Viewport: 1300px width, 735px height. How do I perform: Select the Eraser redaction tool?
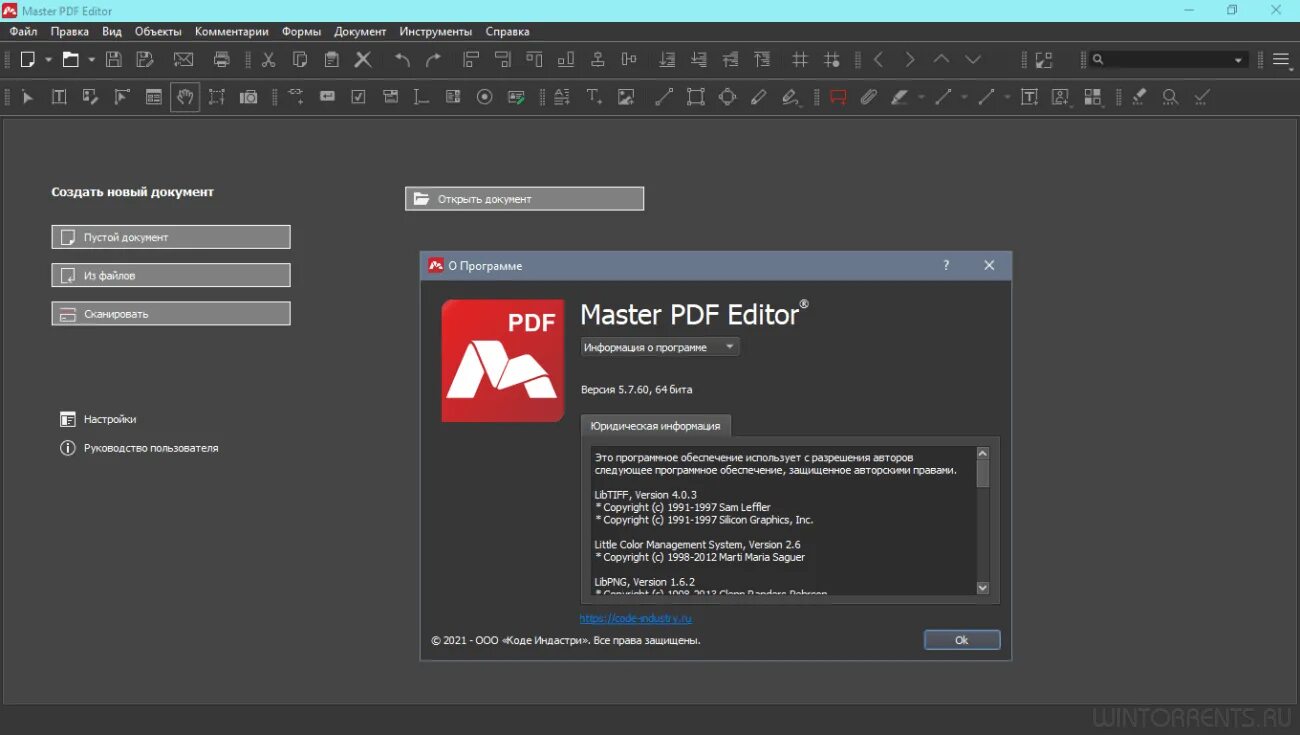(x=1139, y=97)
